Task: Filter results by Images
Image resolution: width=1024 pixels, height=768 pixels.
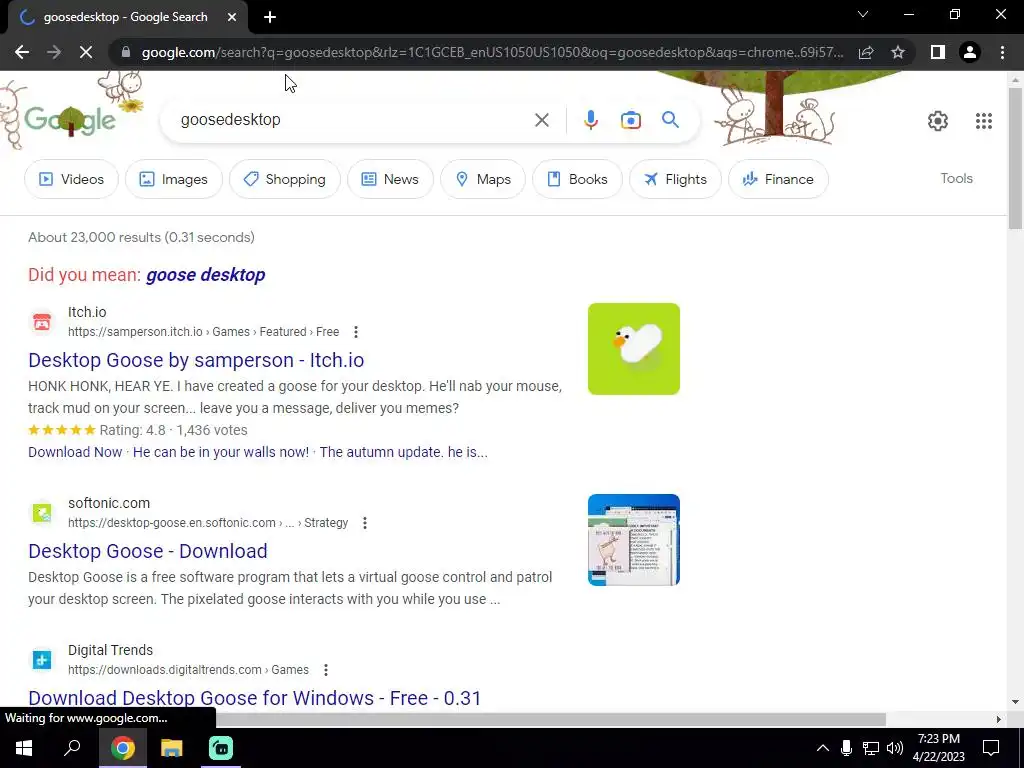Action: pyautogui.click(x=174, y=179)
